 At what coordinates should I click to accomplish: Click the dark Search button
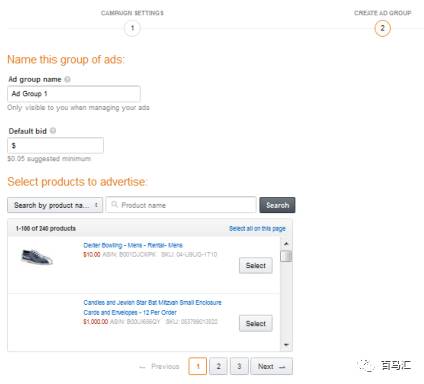[277, 205]
